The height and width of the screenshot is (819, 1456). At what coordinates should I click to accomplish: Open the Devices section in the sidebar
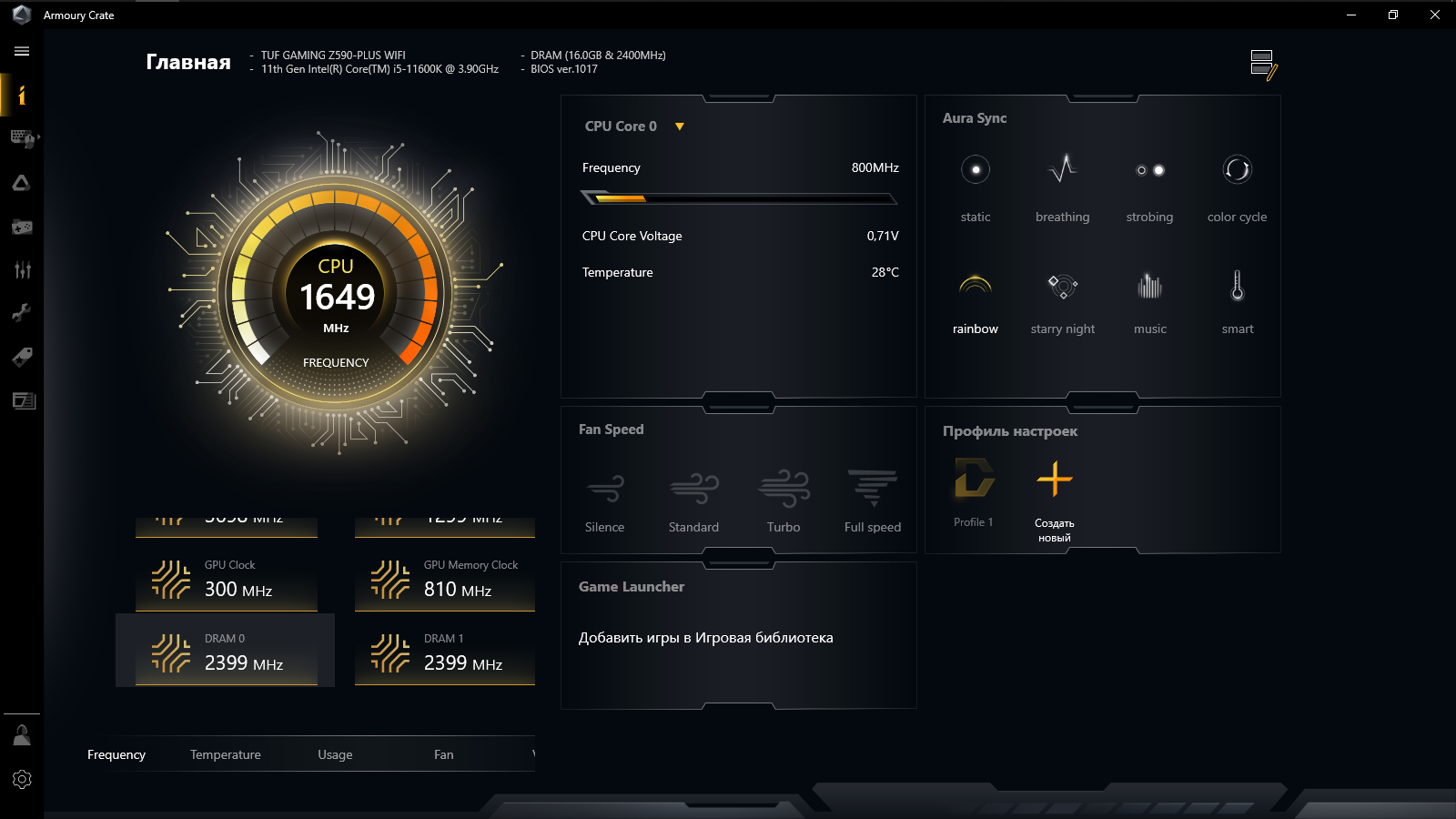(x=22, y=138)
